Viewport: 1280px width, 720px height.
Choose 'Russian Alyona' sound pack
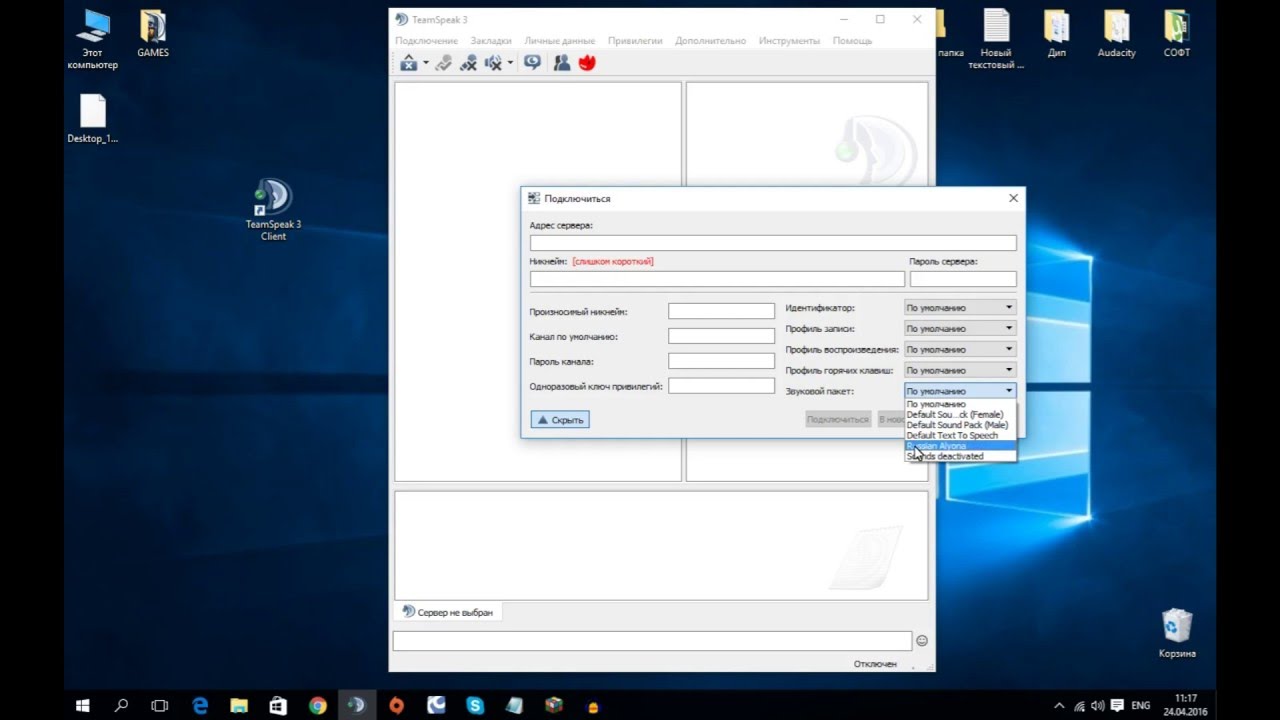[x=960, y=446]
